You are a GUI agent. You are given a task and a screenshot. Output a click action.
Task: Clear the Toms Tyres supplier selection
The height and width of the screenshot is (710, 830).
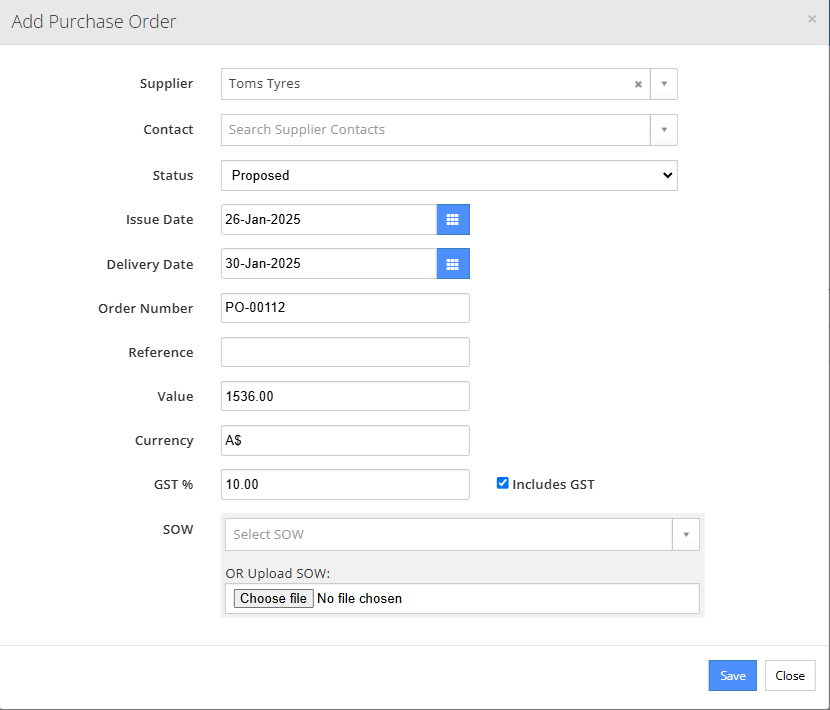(638, 84)
